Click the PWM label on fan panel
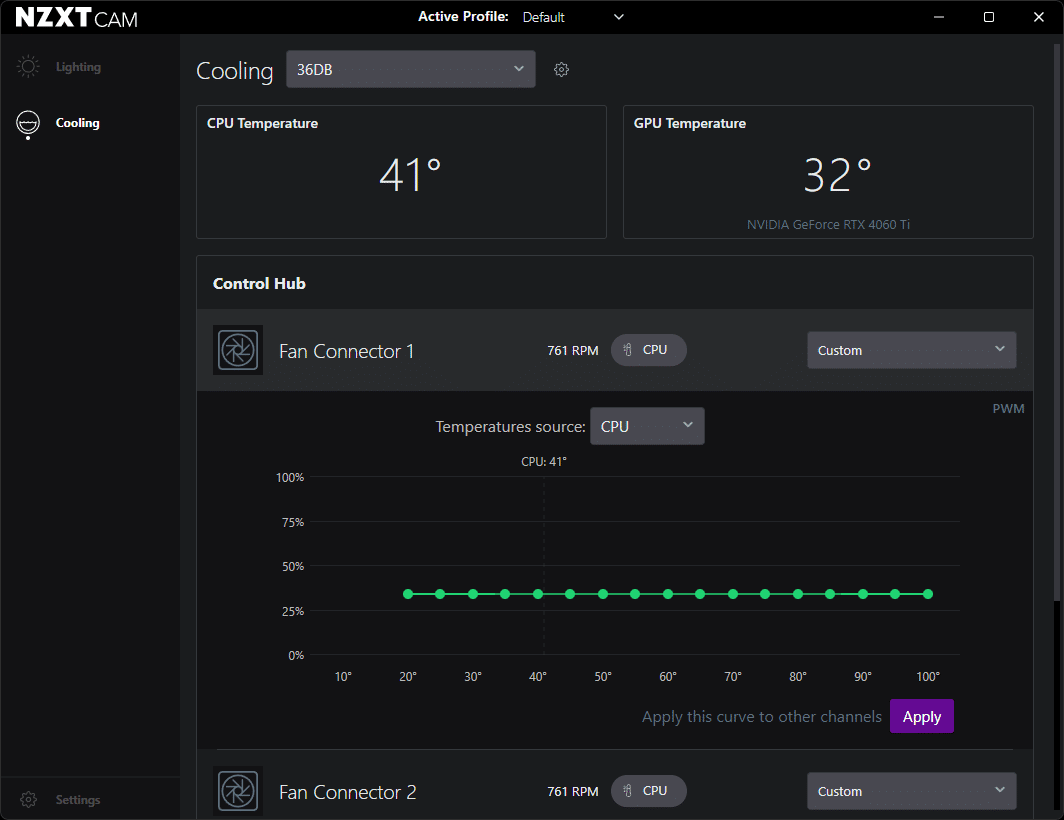 (1008, 408)
